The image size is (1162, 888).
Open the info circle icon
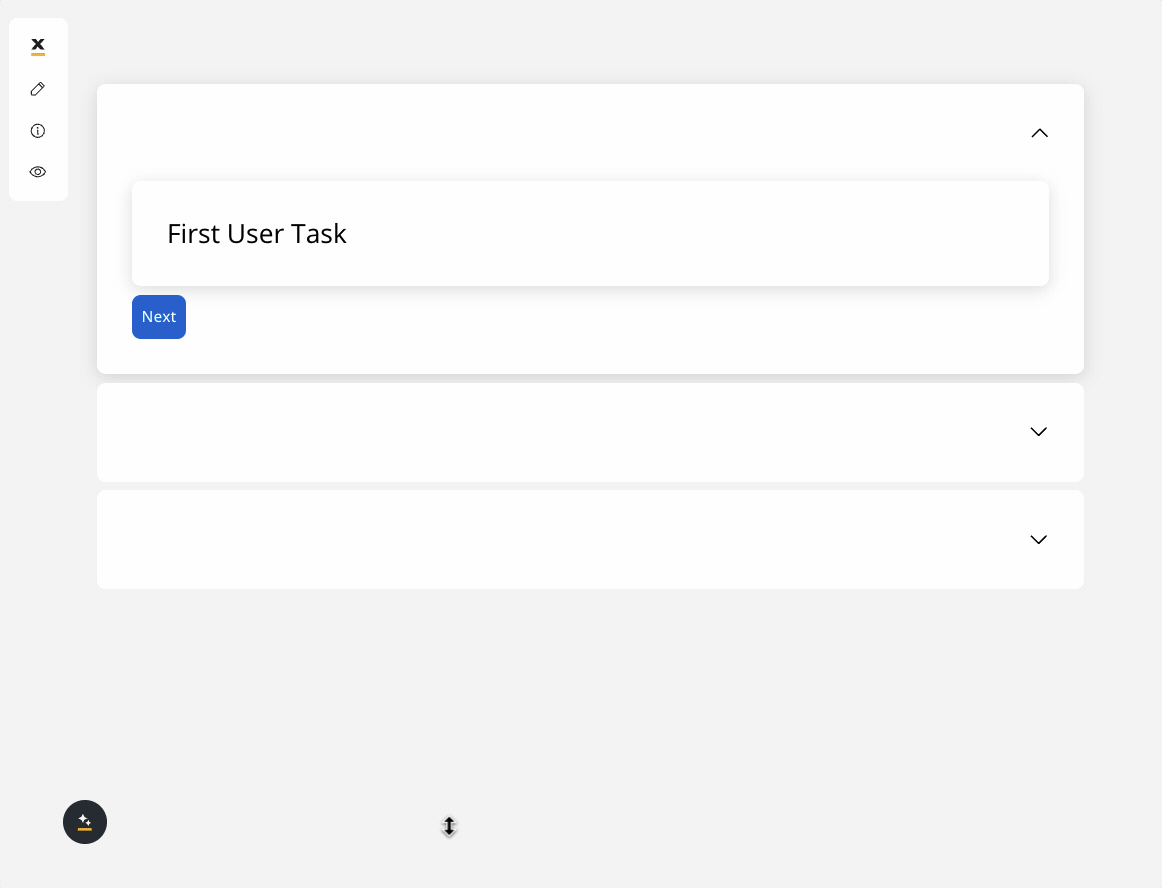(x=38, y=131)
